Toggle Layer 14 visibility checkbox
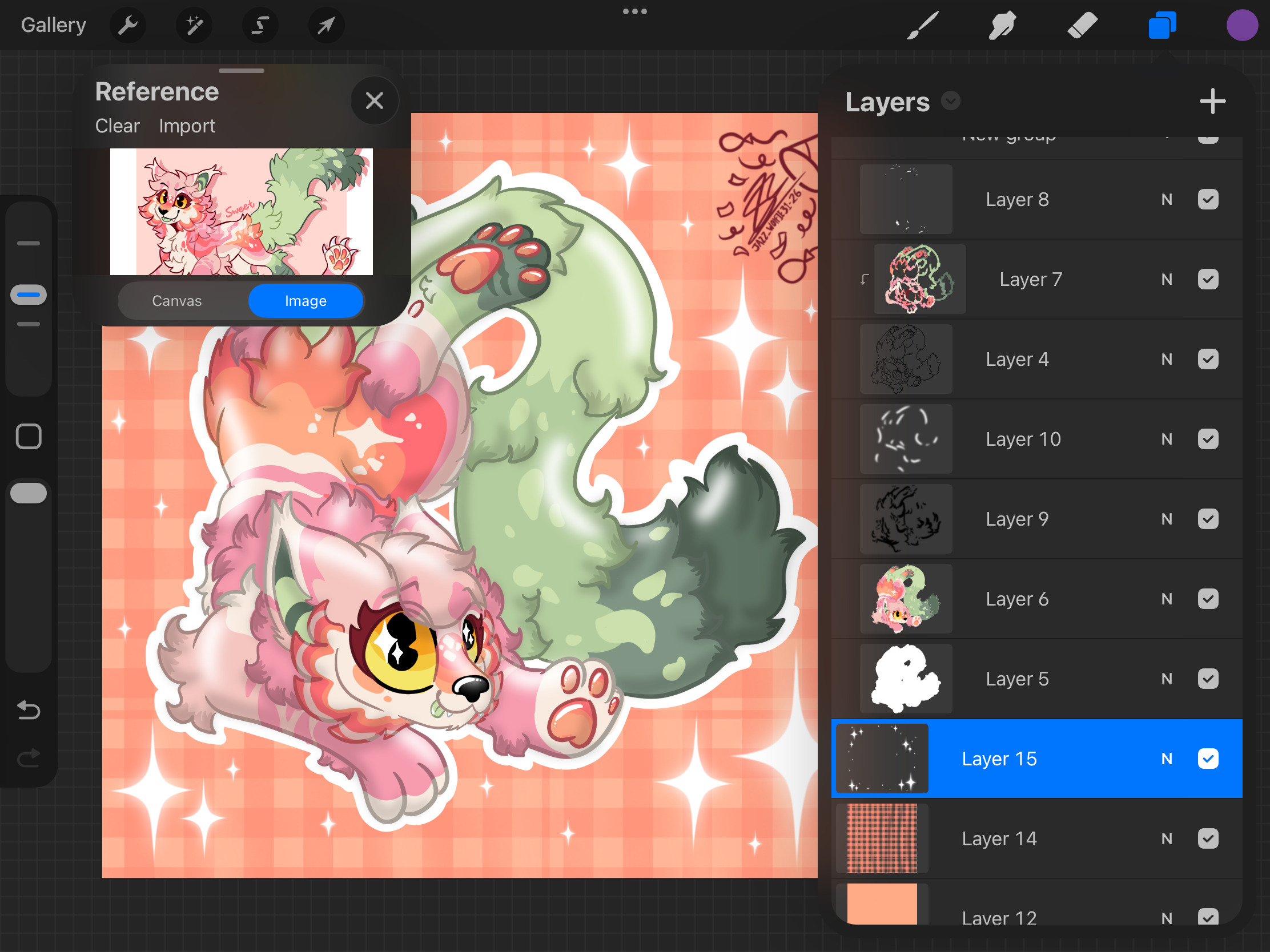Image resolution: width=1270 pixels, height=952 pixels. [1208, 838]
